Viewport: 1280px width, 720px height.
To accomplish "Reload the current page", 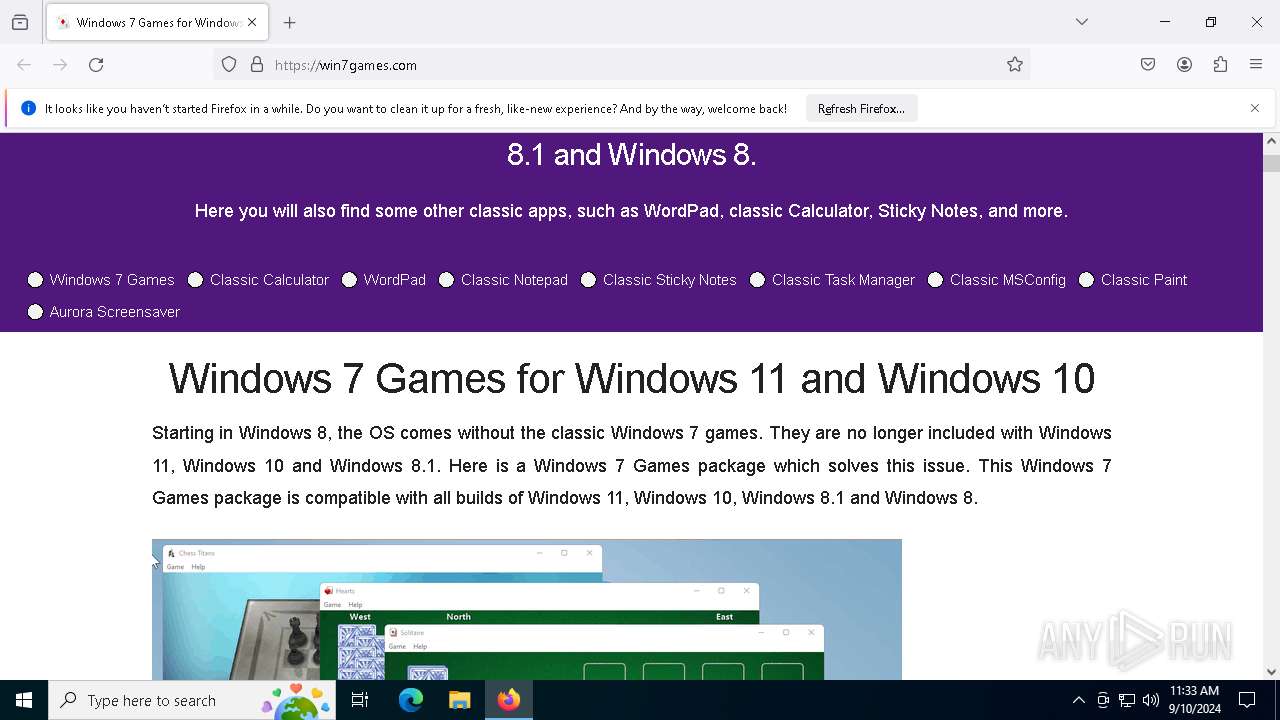I will click(x=96, y=65).
